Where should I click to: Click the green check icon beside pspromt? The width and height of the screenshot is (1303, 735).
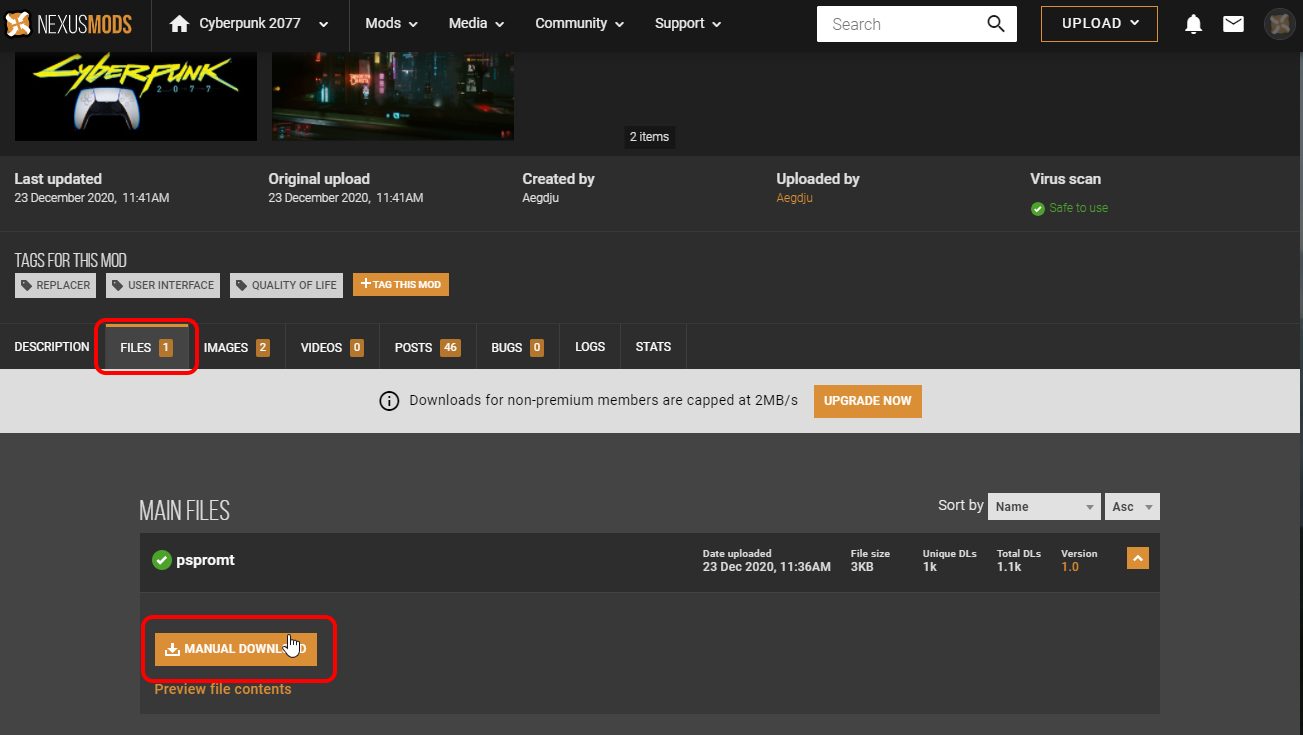click(161, 560)
